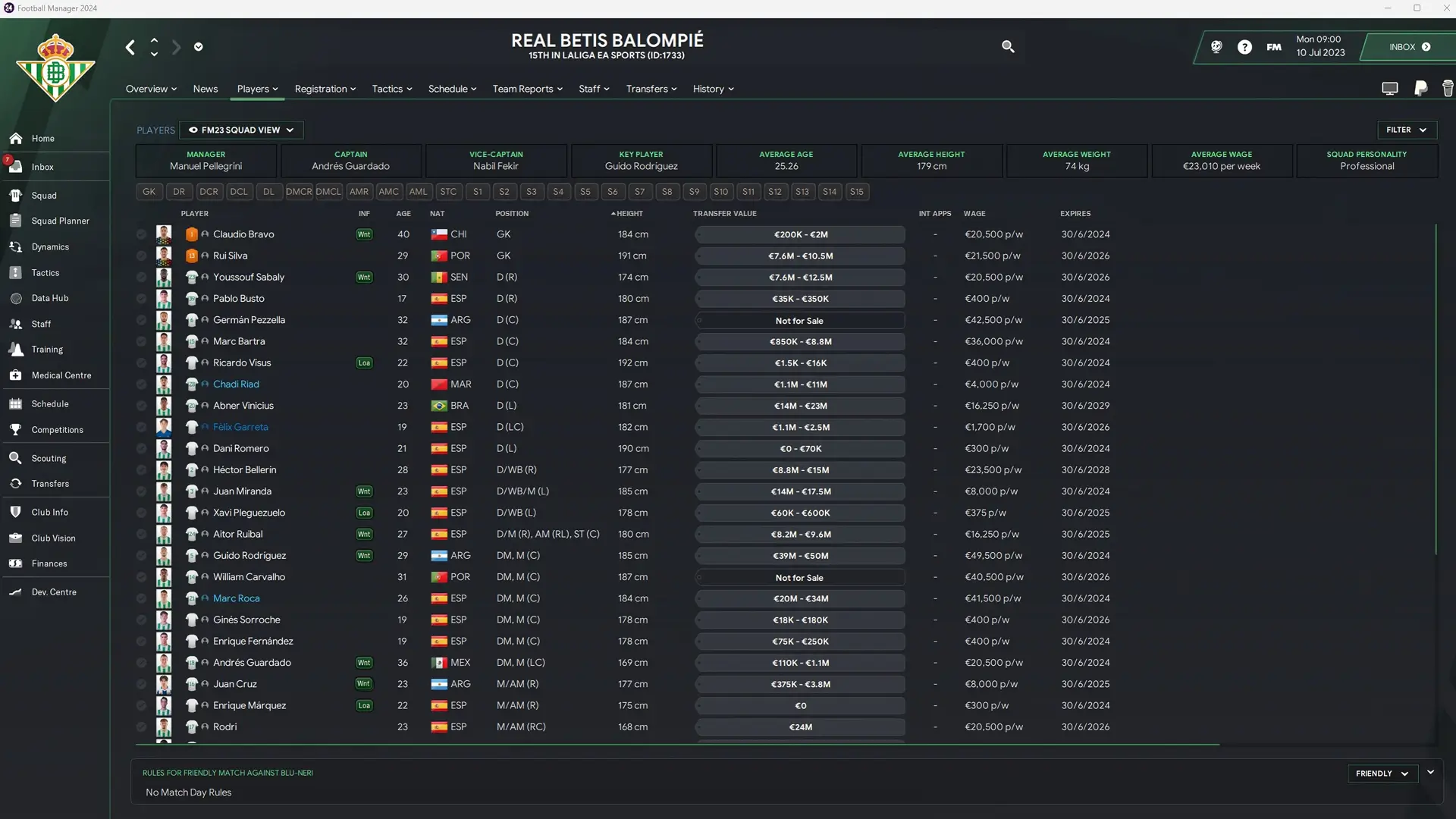Screen dimensions: 1456x819
Task: Expand the Registration menu
Action: point(325,89)
